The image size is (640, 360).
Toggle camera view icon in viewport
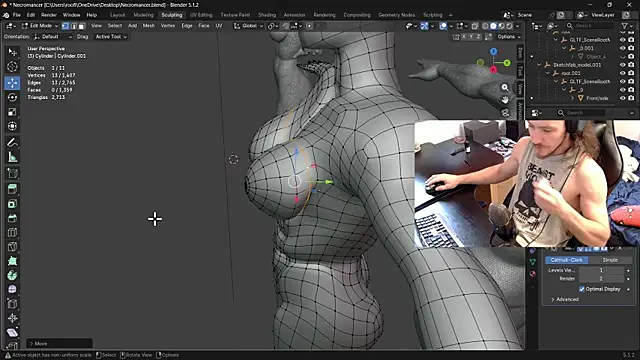(505, 113)
